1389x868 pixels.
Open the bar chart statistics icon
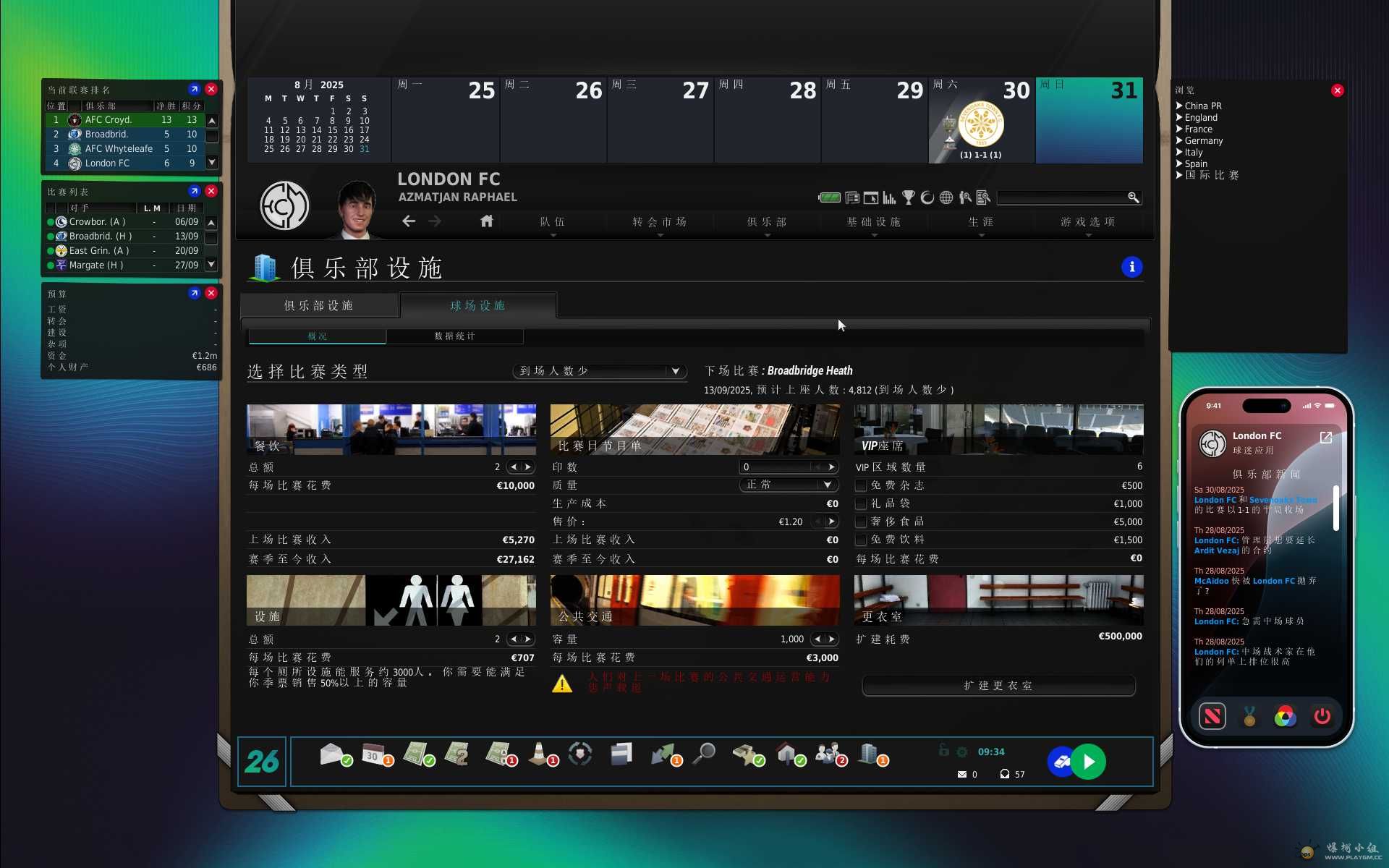[889, 197]
